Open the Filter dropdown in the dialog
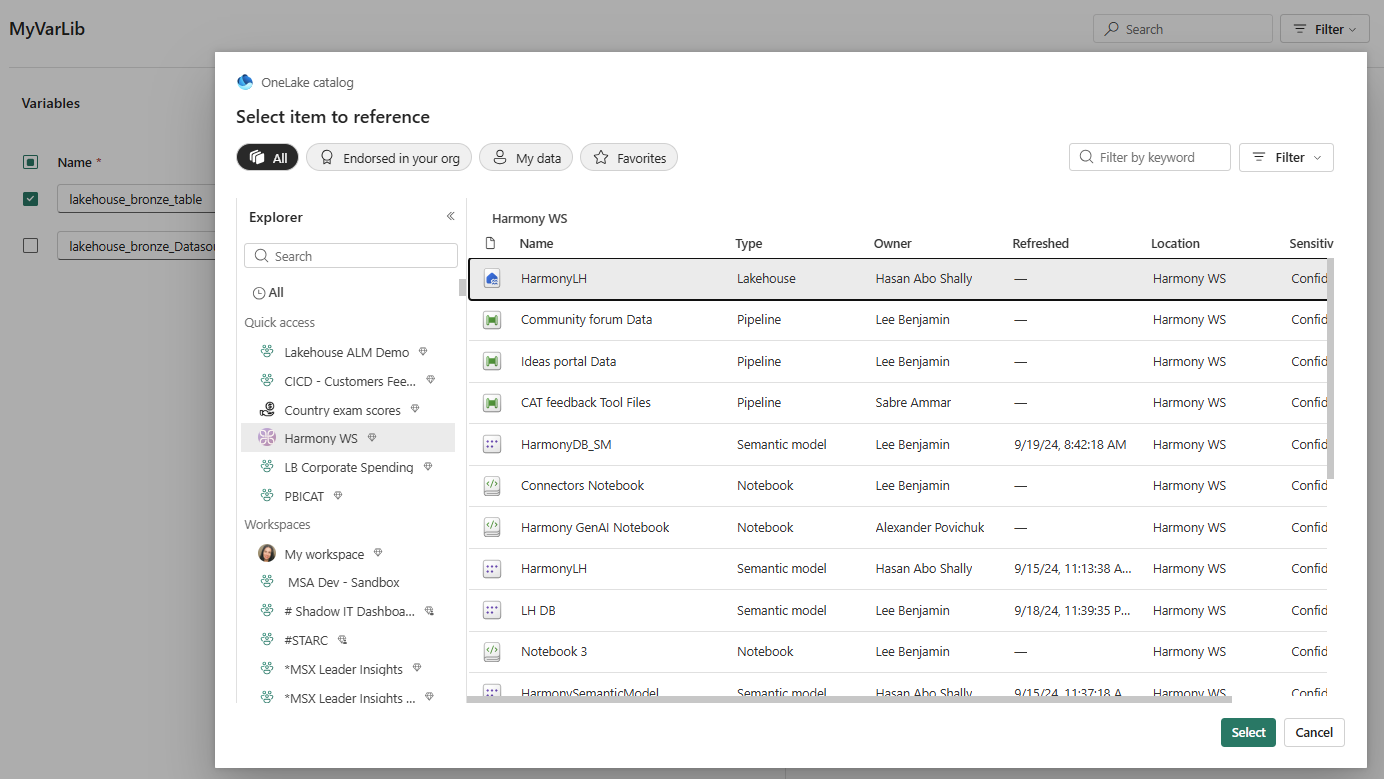Screen dimensions: 1384x779 click(x=1286, y=157)
